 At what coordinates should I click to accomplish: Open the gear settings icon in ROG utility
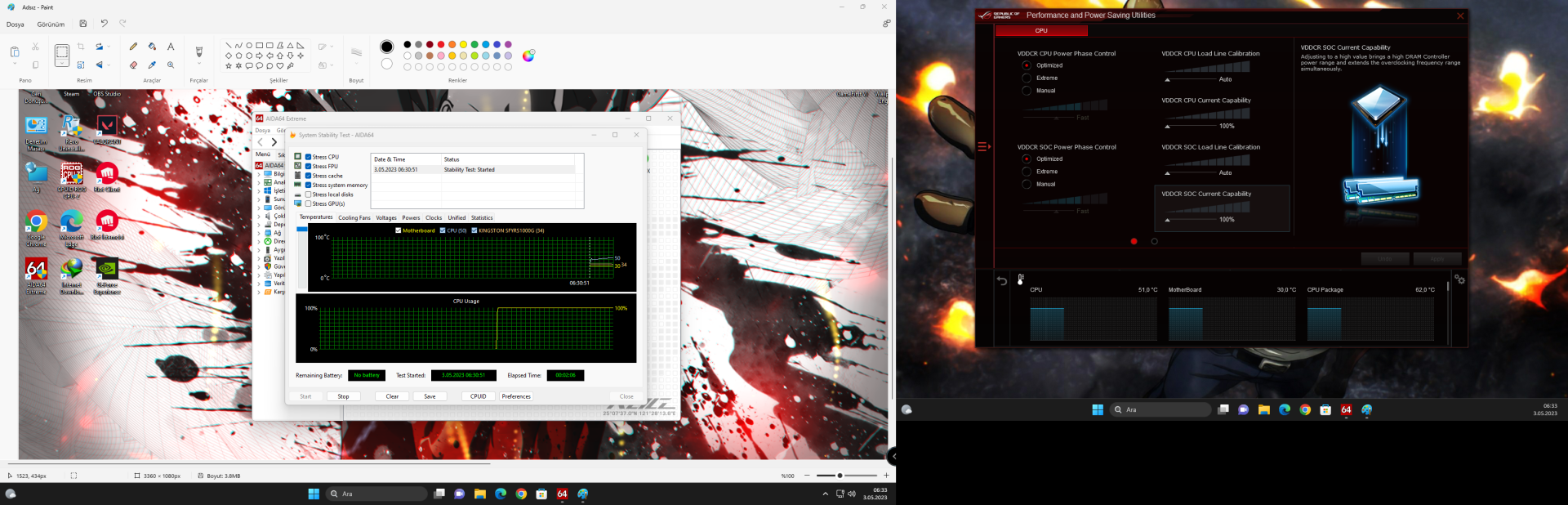tap(1459, 279)
